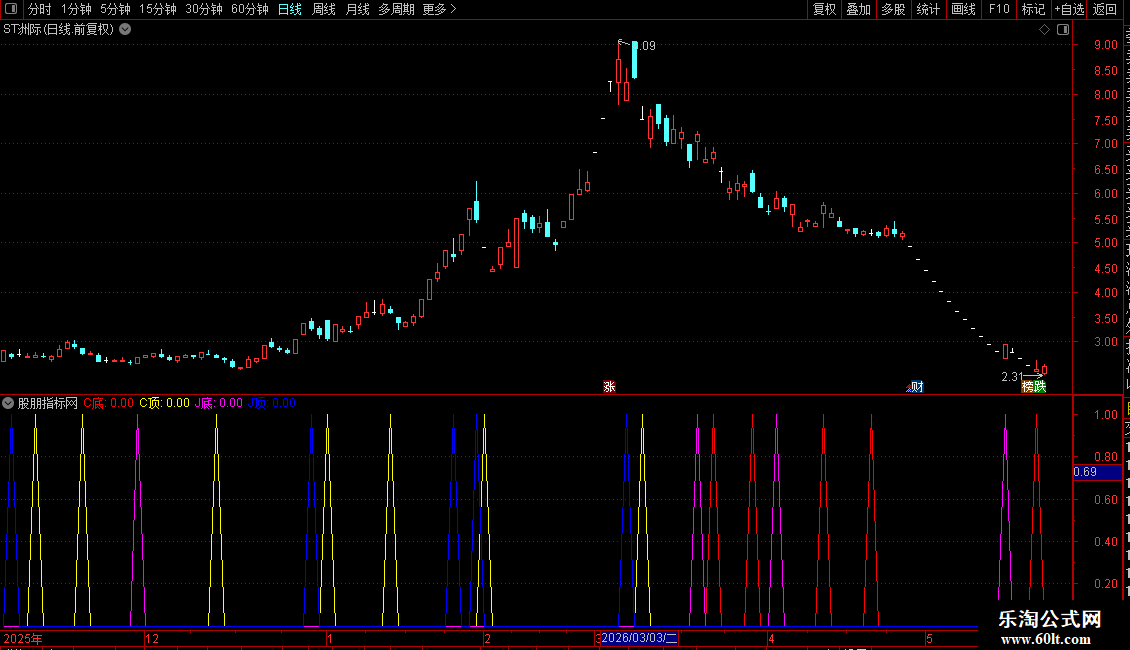
Task: Switch to 月线 monthly chart
Action: [357, 9]
